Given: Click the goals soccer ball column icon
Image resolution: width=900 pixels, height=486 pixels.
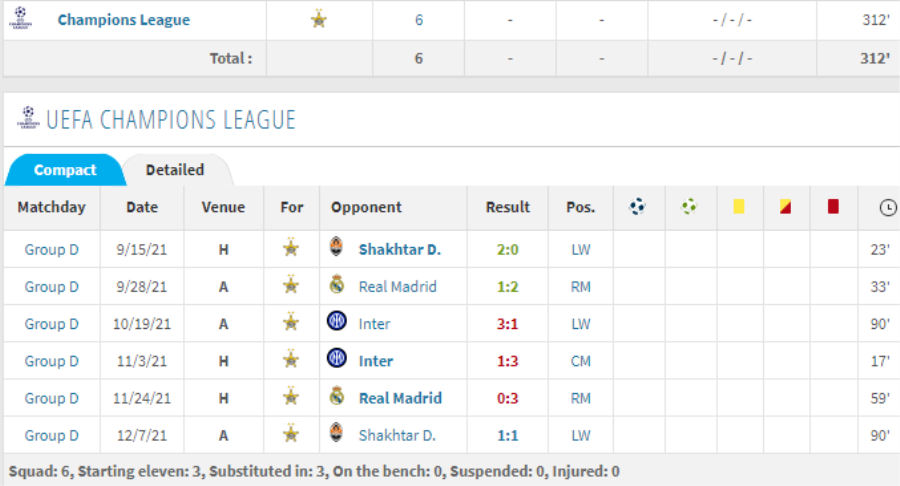Looking at the screenshot, I should click(x=638, y=207).
